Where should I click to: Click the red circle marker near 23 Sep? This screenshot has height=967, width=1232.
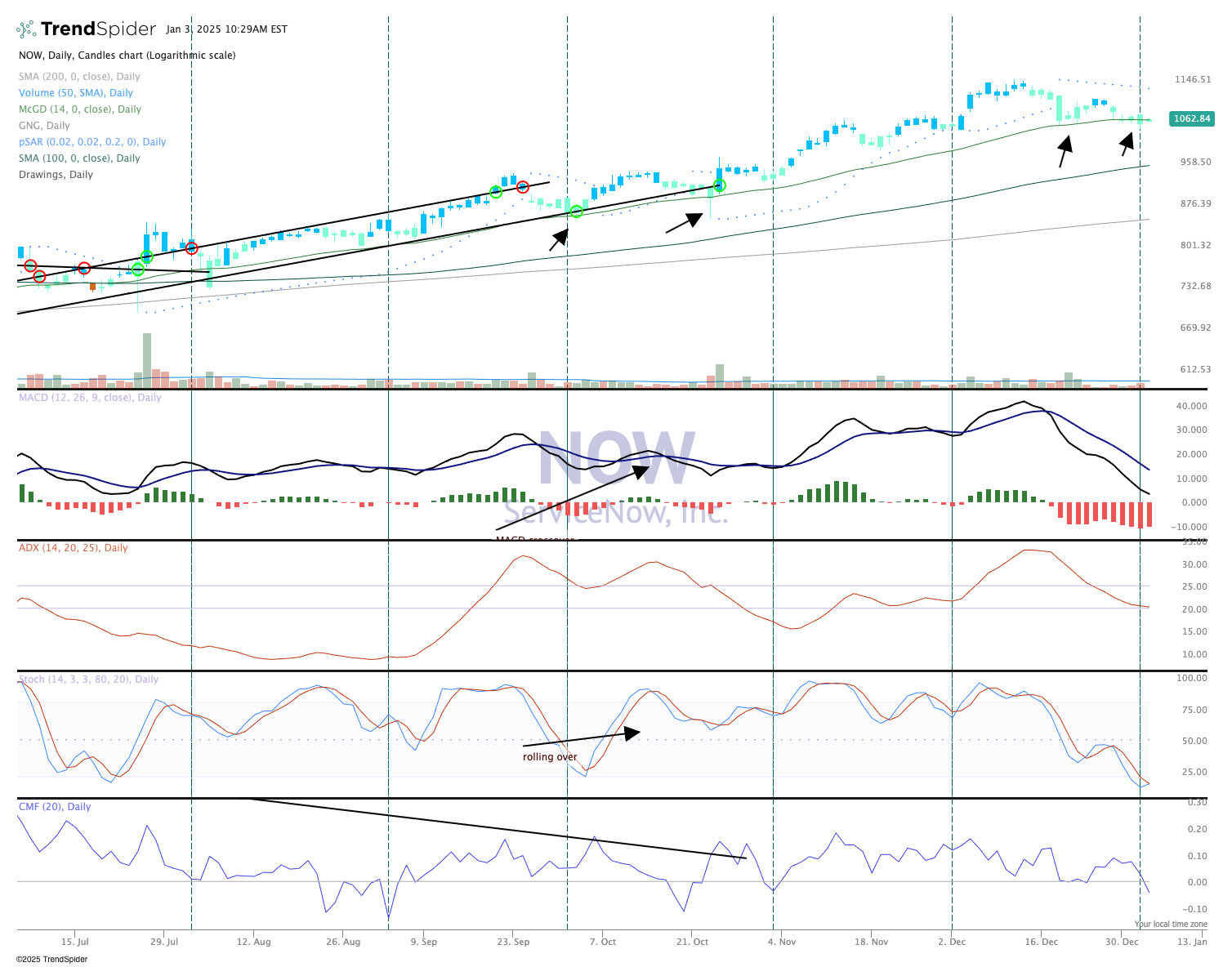tap(523, 187)
